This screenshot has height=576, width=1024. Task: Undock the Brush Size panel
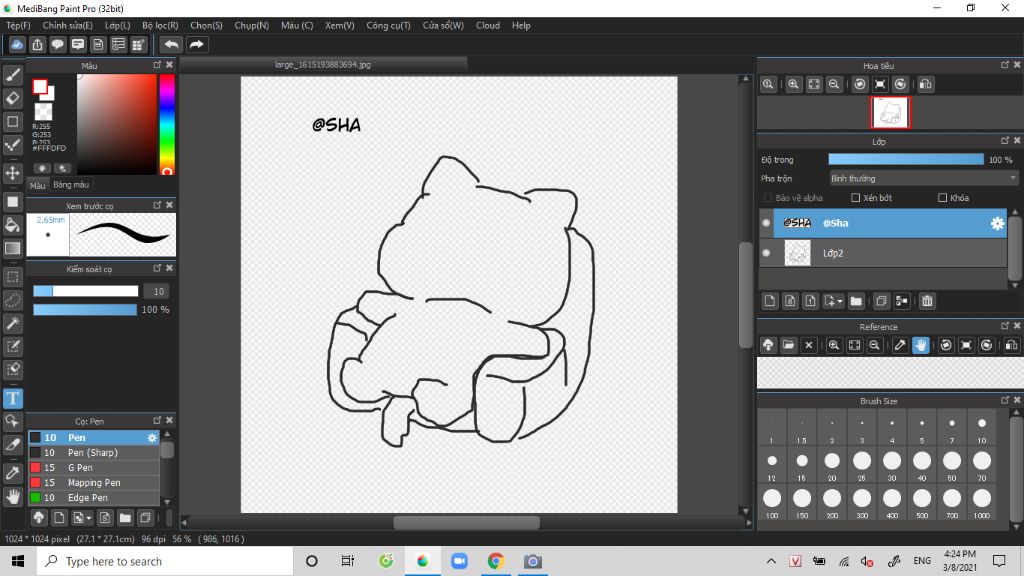[1004, 400]
